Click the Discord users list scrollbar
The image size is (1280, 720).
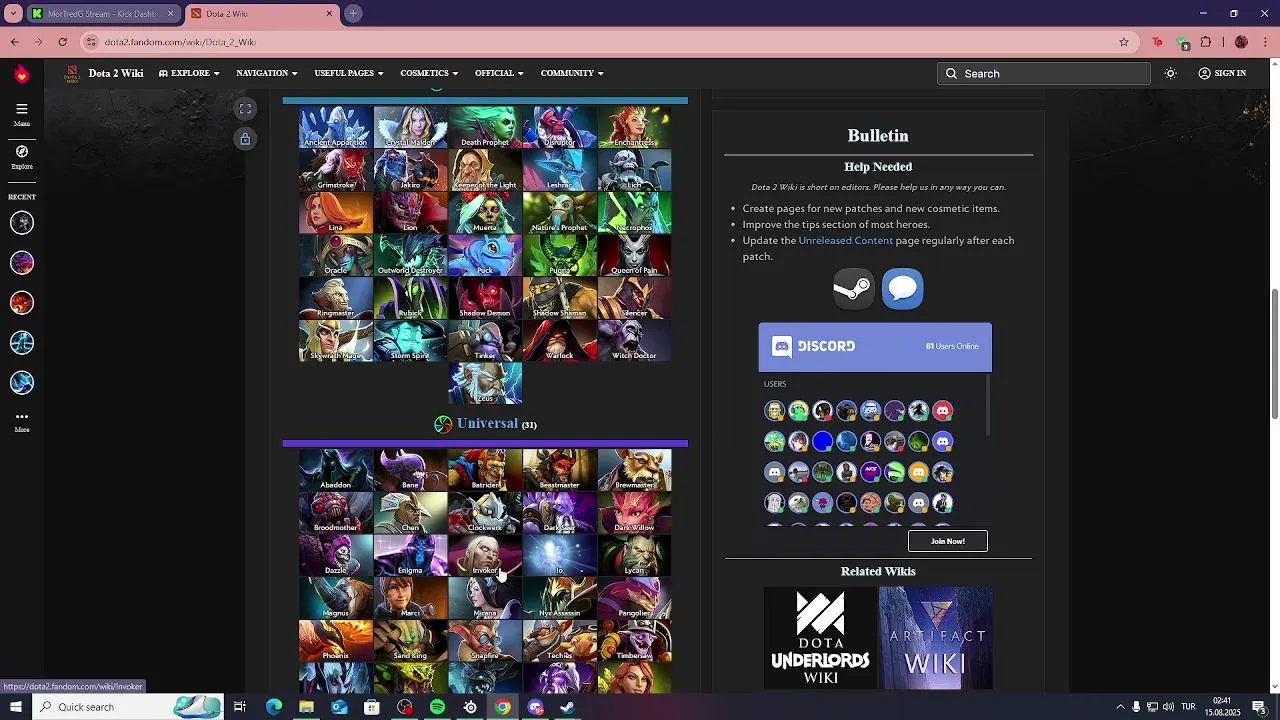(x=988, y=405)
